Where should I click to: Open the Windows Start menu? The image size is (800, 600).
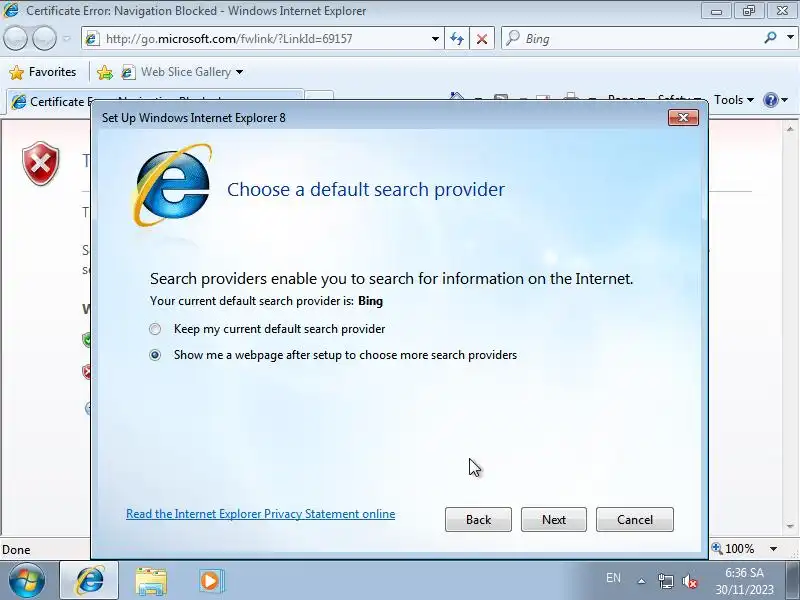click(27, 580)
